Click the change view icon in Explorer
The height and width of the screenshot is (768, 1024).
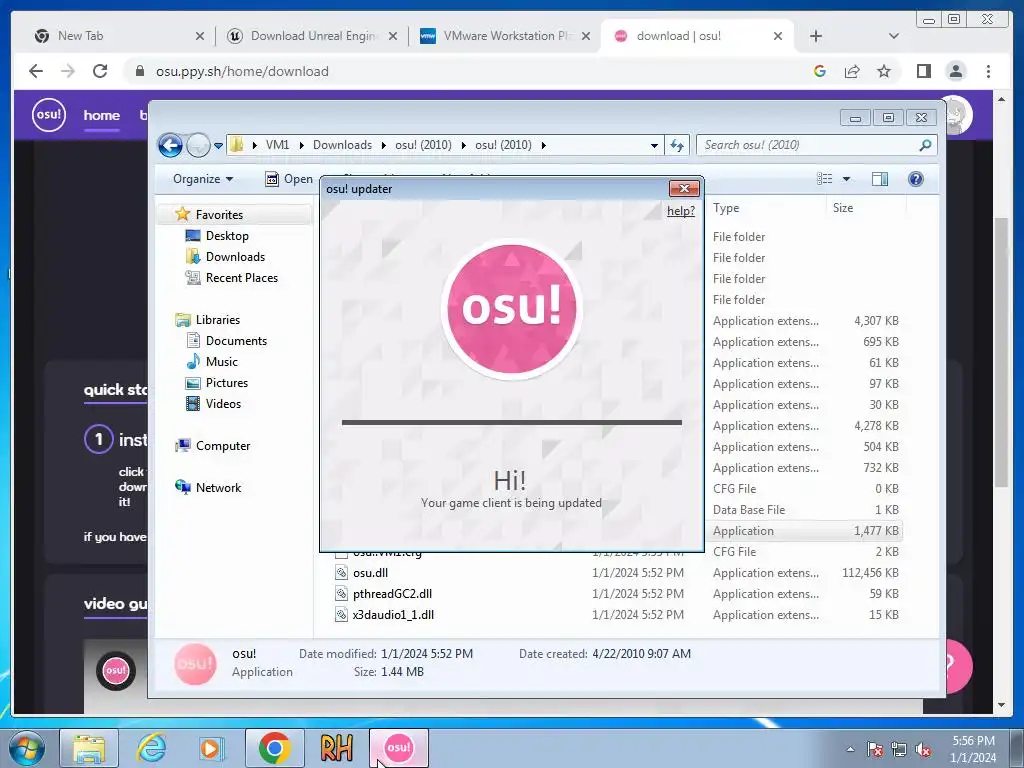[x=825, y=179]
